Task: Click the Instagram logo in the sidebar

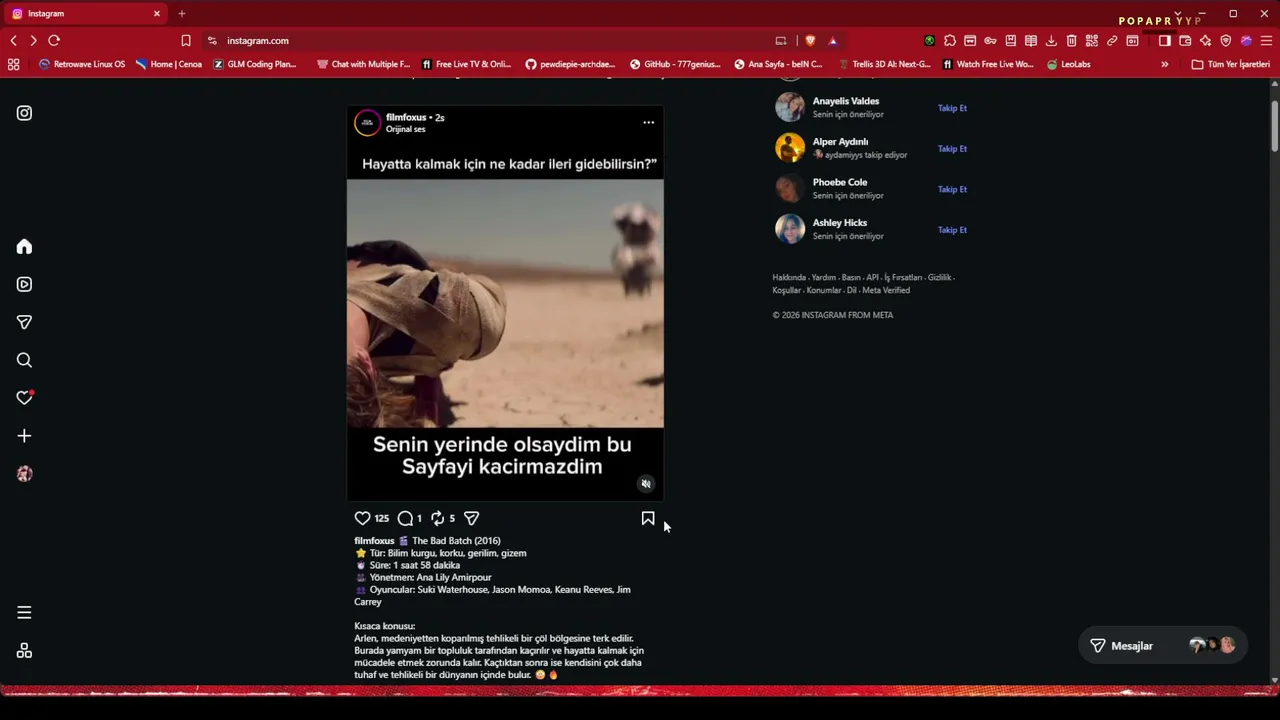Action: point(24,113)
